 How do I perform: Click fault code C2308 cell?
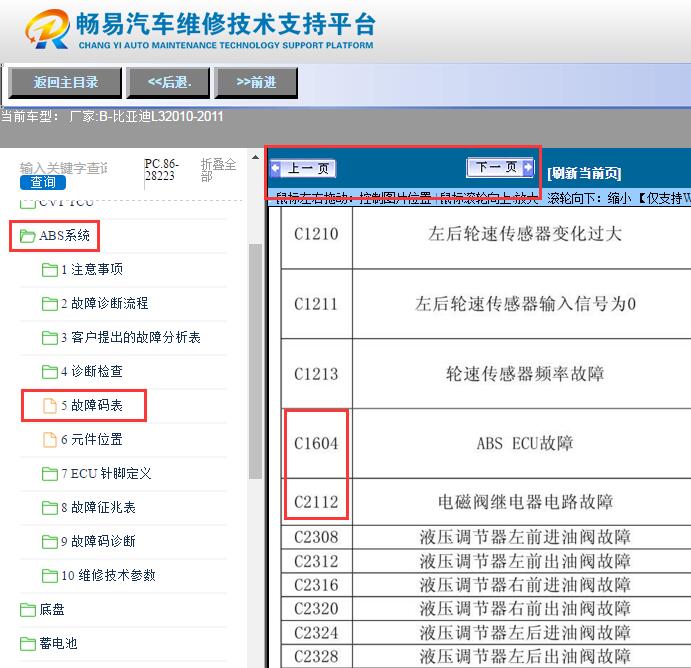316,537
